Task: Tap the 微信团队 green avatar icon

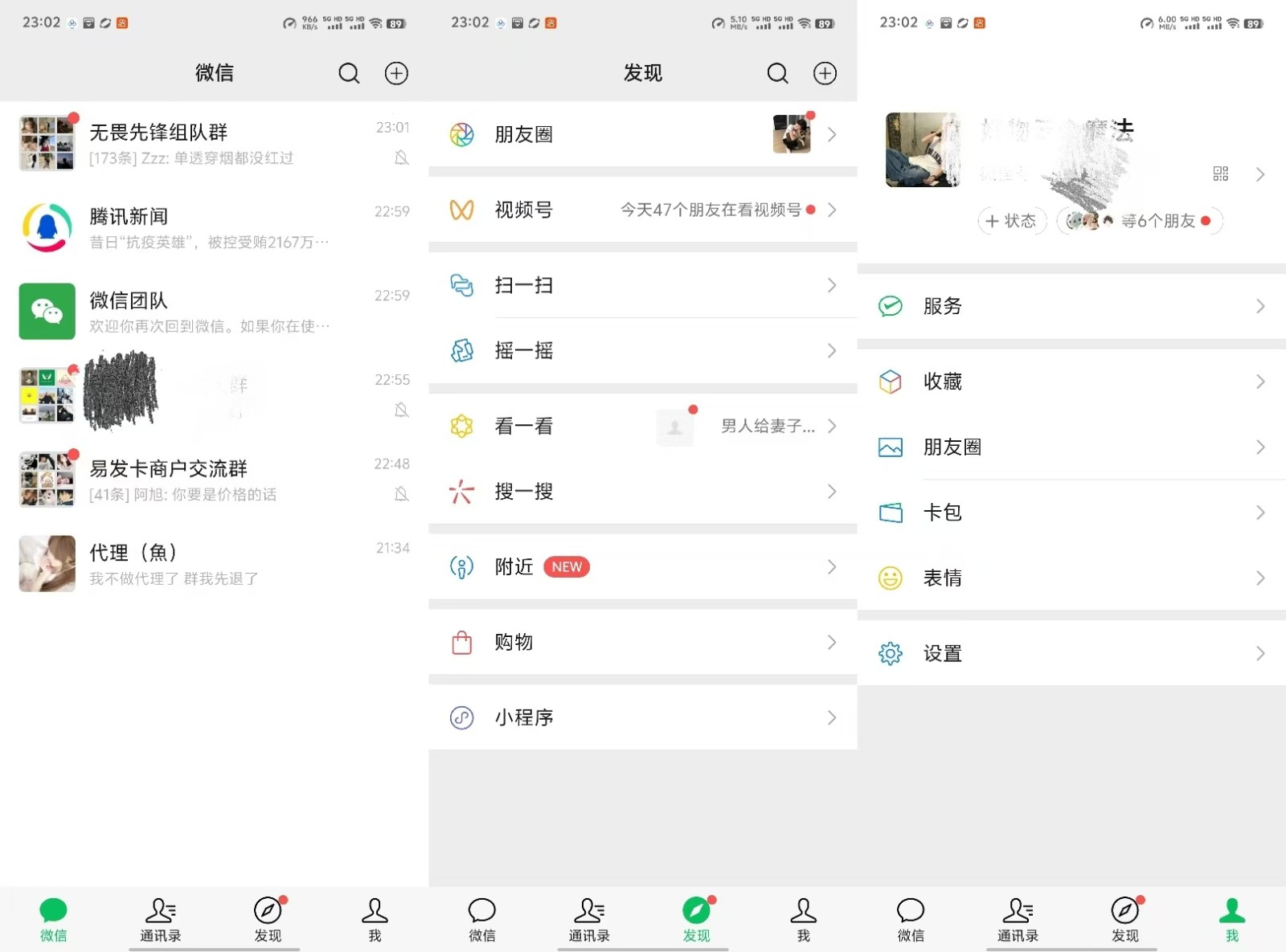Action: (47, 311)
